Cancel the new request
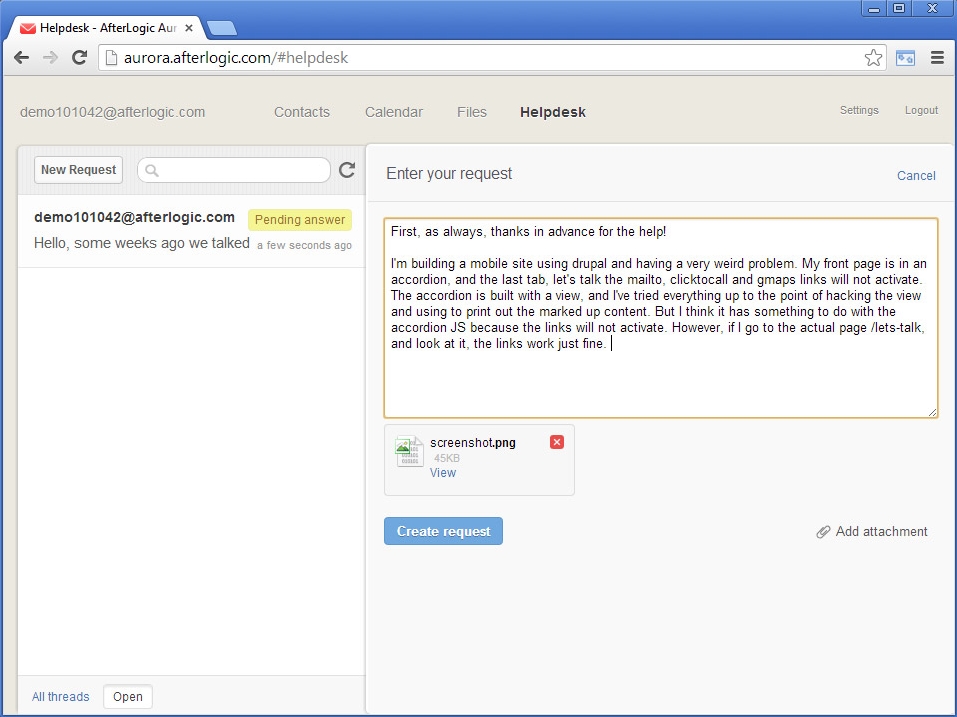Screen dimensions: 957x717 pyautogui.click(x=915, y=176)
